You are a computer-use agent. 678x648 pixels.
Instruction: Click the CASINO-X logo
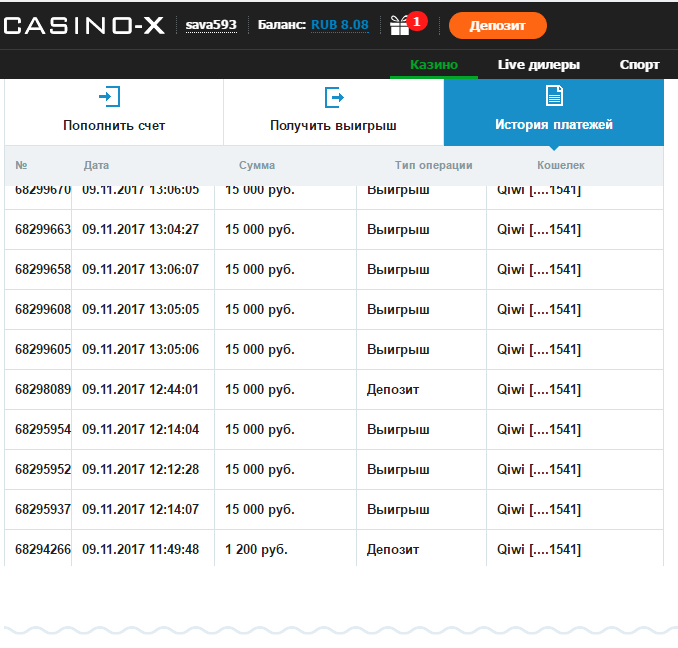pos(84,26)
